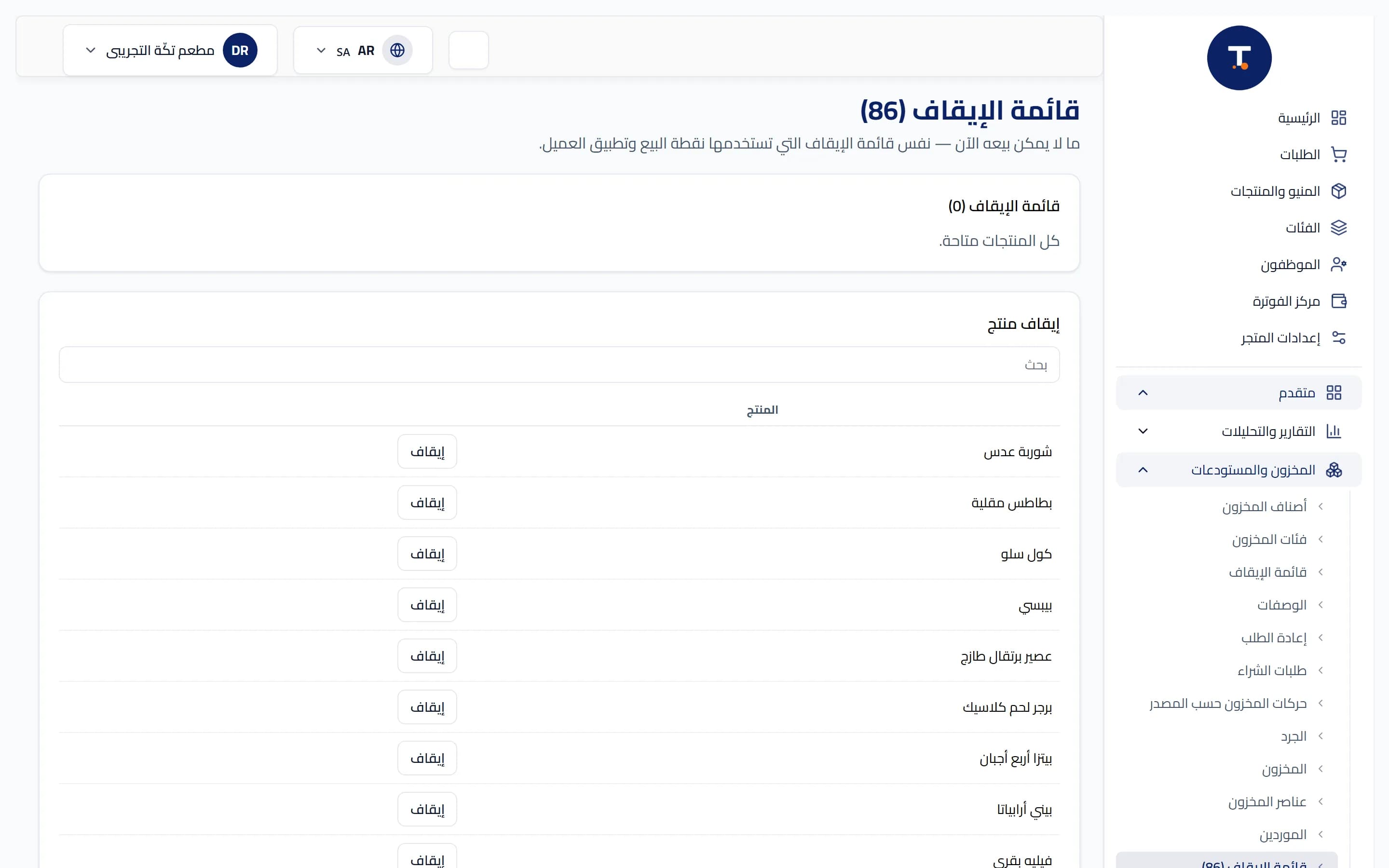1389x868 pixels.
Task: Click the DR avatar badge in header
Action: pos(240,51)
